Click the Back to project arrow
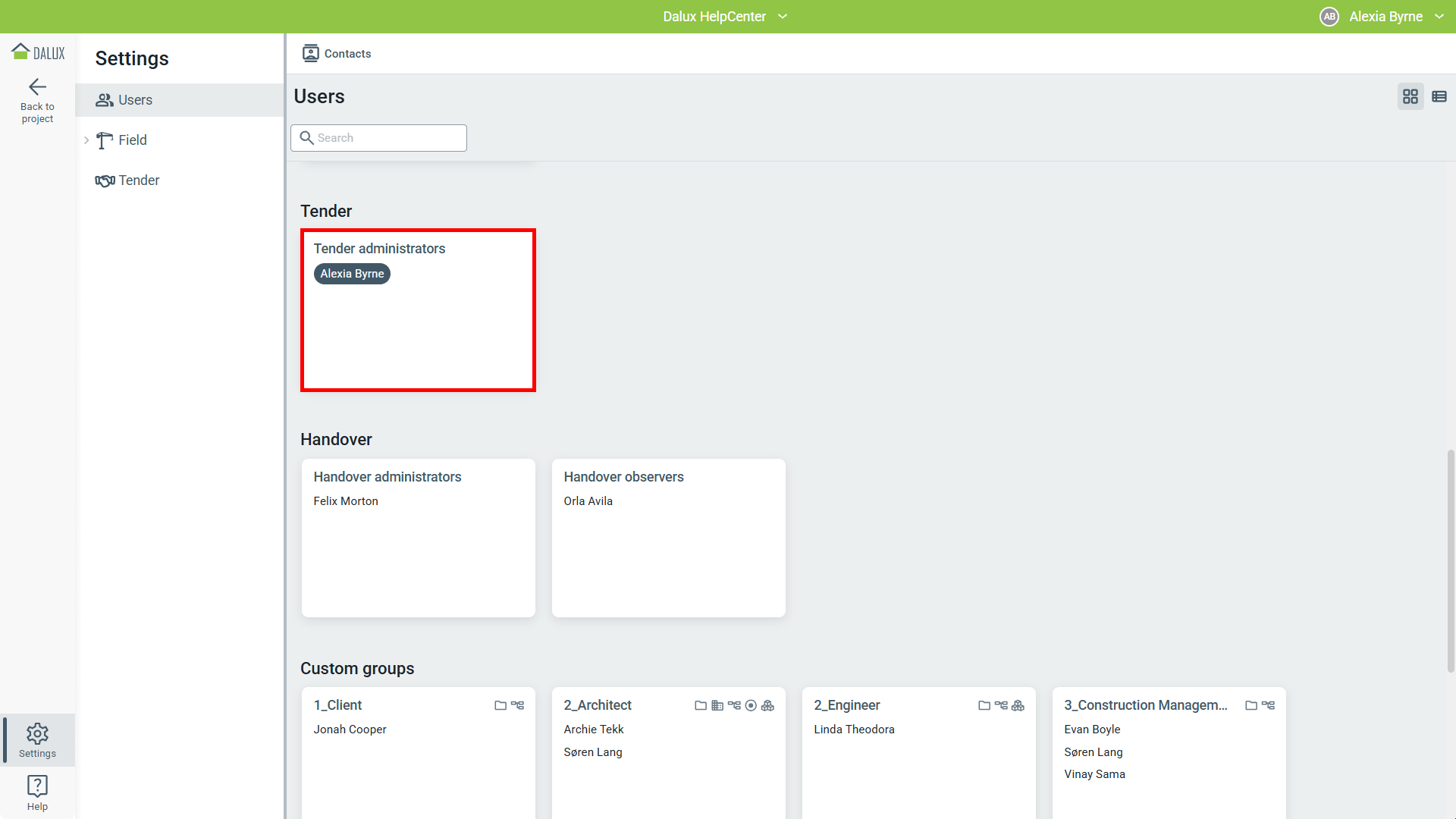The image size is (1456, 819). (x=37, y=87)
